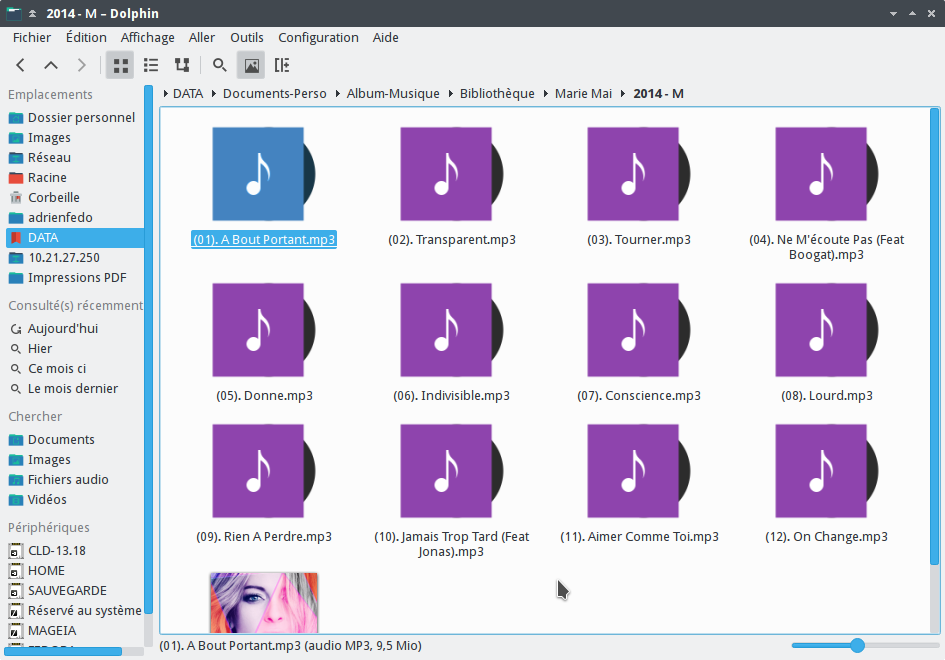Open the Corbeille trash place

click(x=75, y=197)
